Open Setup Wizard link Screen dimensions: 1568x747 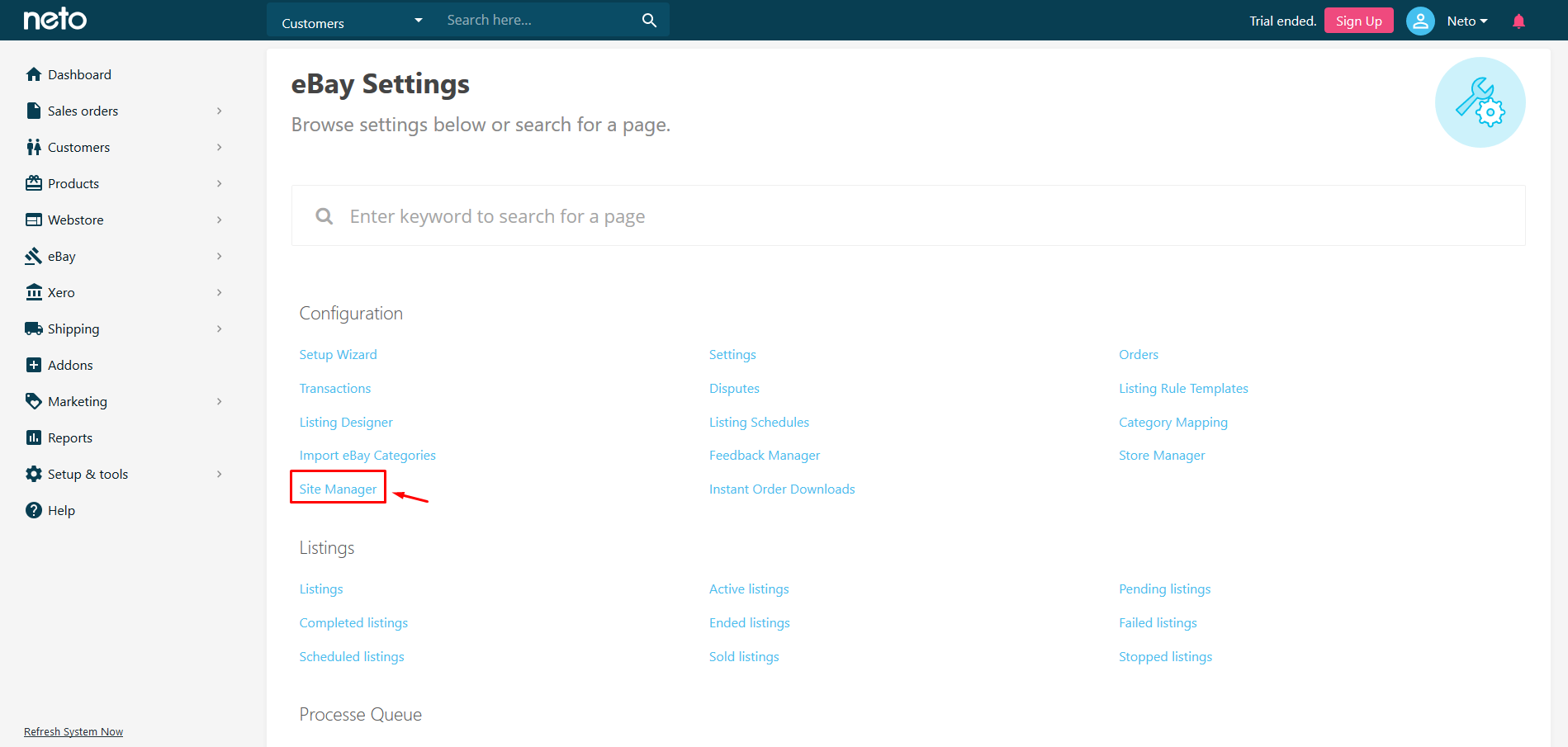(338, 354)
